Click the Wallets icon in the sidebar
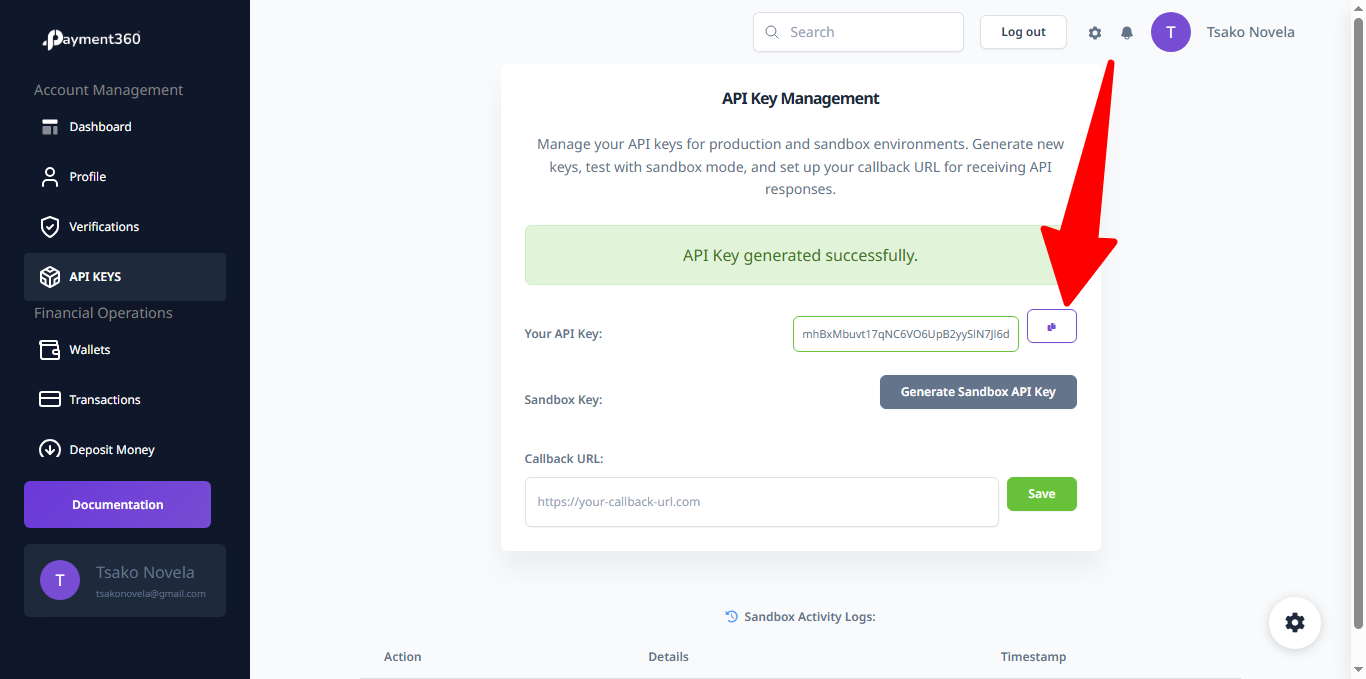This screenshot has height=679, width=1366. pyautogui.click(x=50, y=350)
